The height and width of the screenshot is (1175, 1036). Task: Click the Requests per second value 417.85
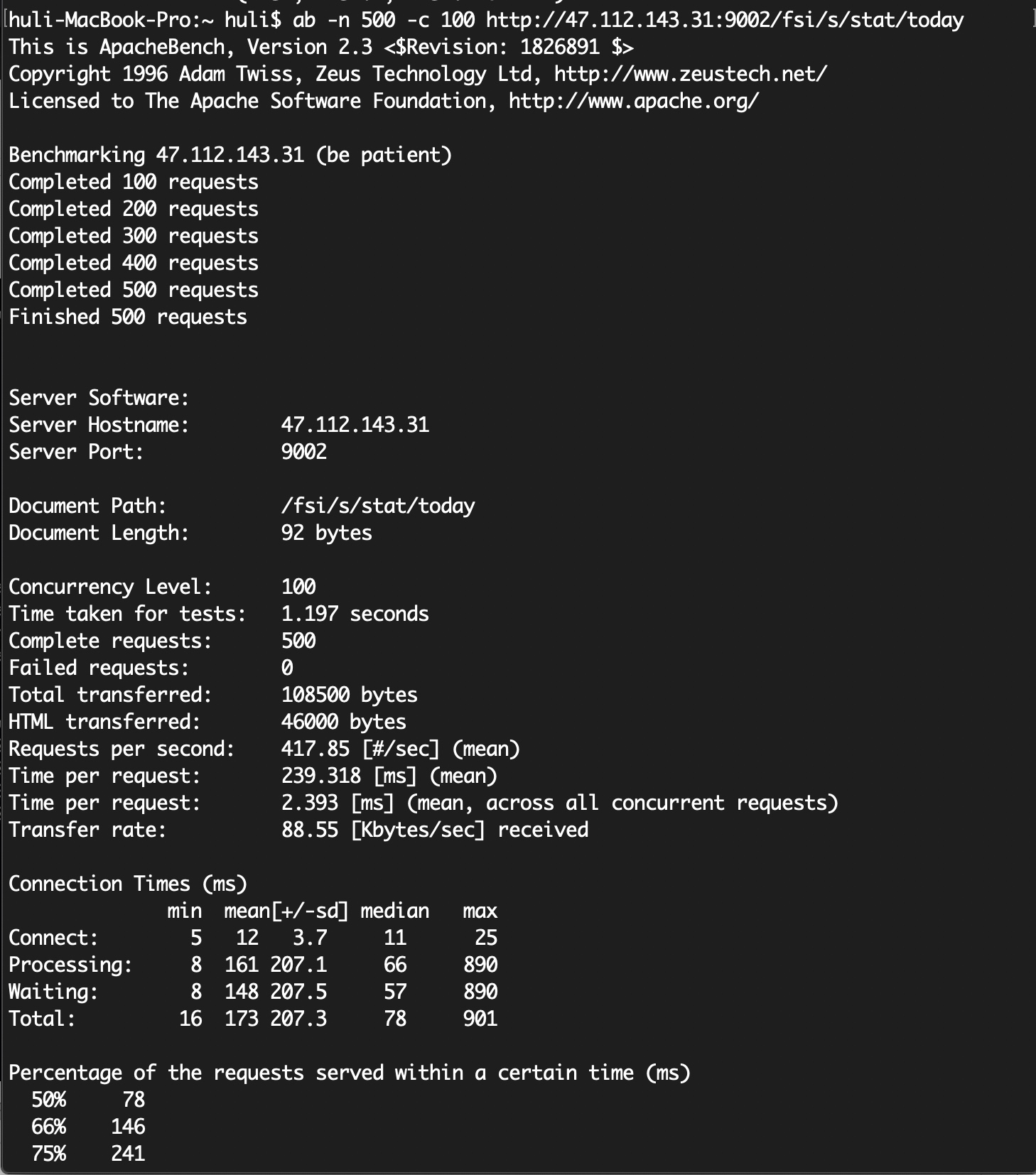(x=315, y=749)
